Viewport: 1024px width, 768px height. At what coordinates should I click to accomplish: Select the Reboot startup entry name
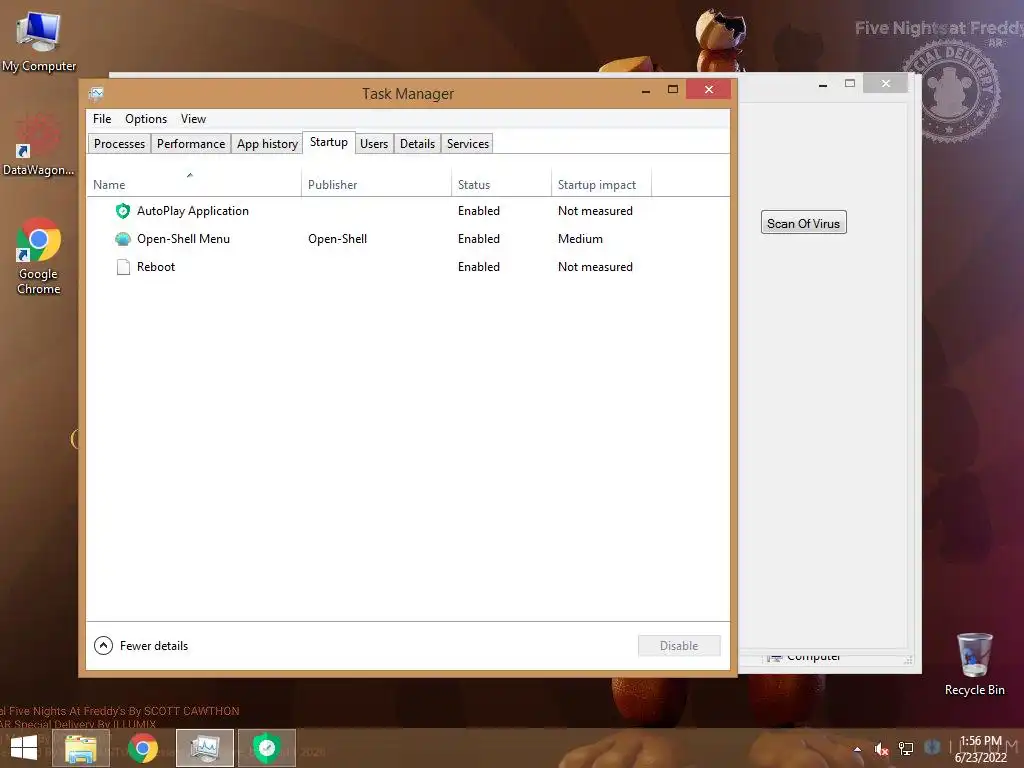pyautogui.click(x=156, y=267)
